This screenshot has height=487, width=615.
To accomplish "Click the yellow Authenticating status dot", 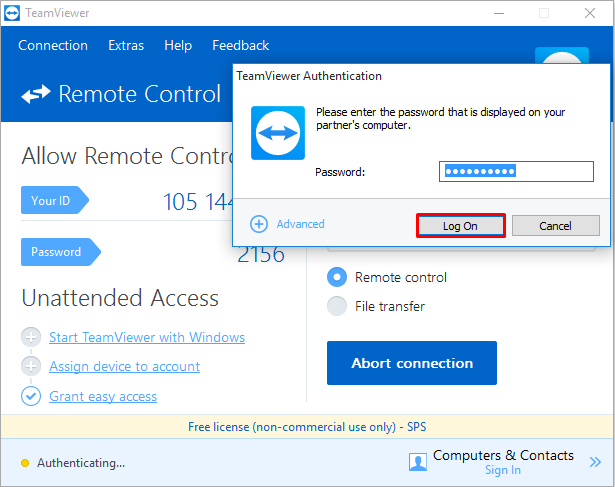I will point(25,463).
